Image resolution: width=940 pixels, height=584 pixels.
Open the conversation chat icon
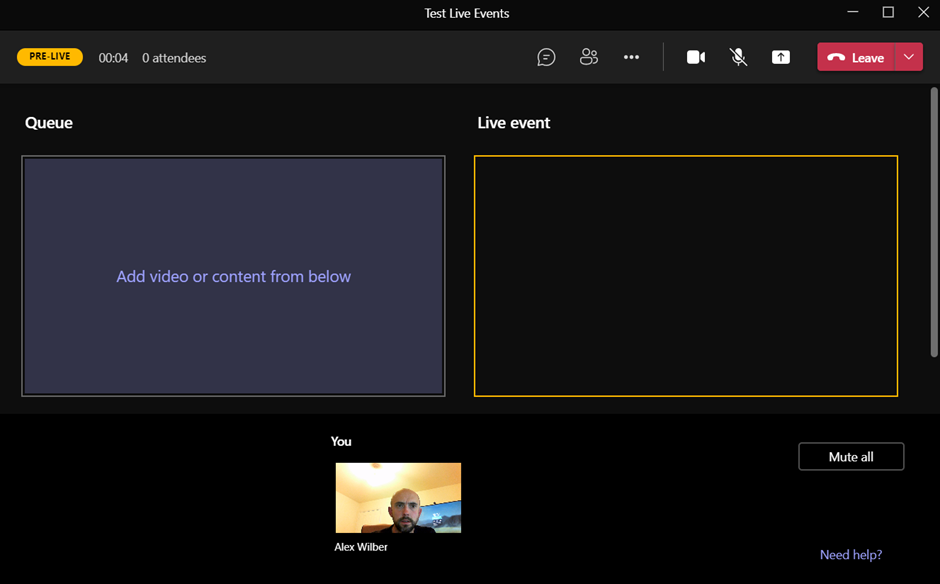pos(546,58)
